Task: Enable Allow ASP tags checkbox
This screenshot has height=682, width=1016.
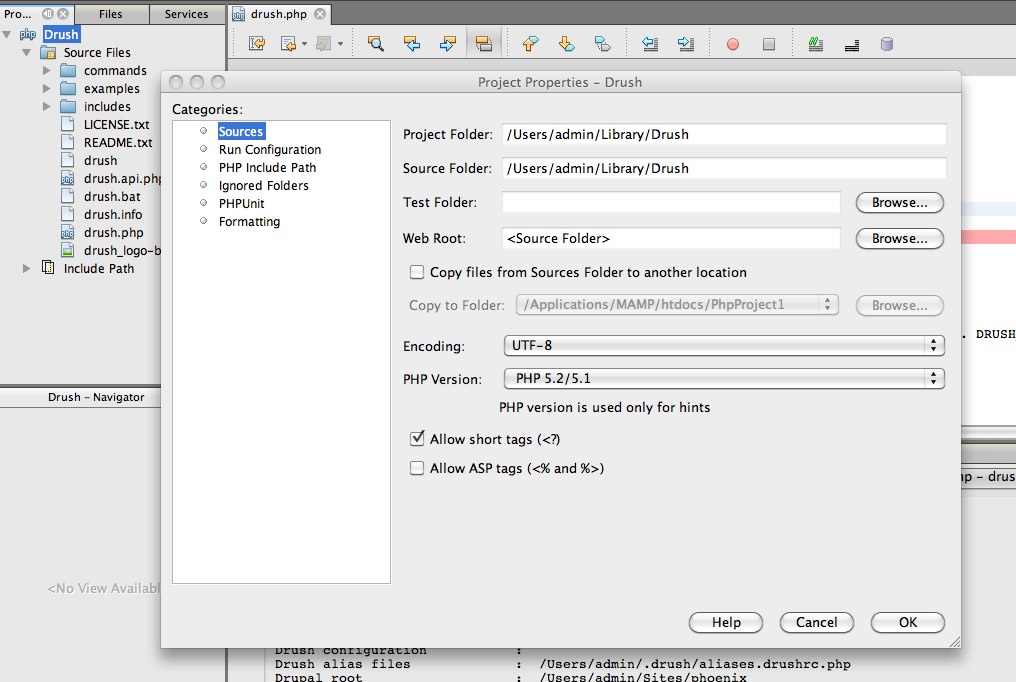Action: click(417, 468)
